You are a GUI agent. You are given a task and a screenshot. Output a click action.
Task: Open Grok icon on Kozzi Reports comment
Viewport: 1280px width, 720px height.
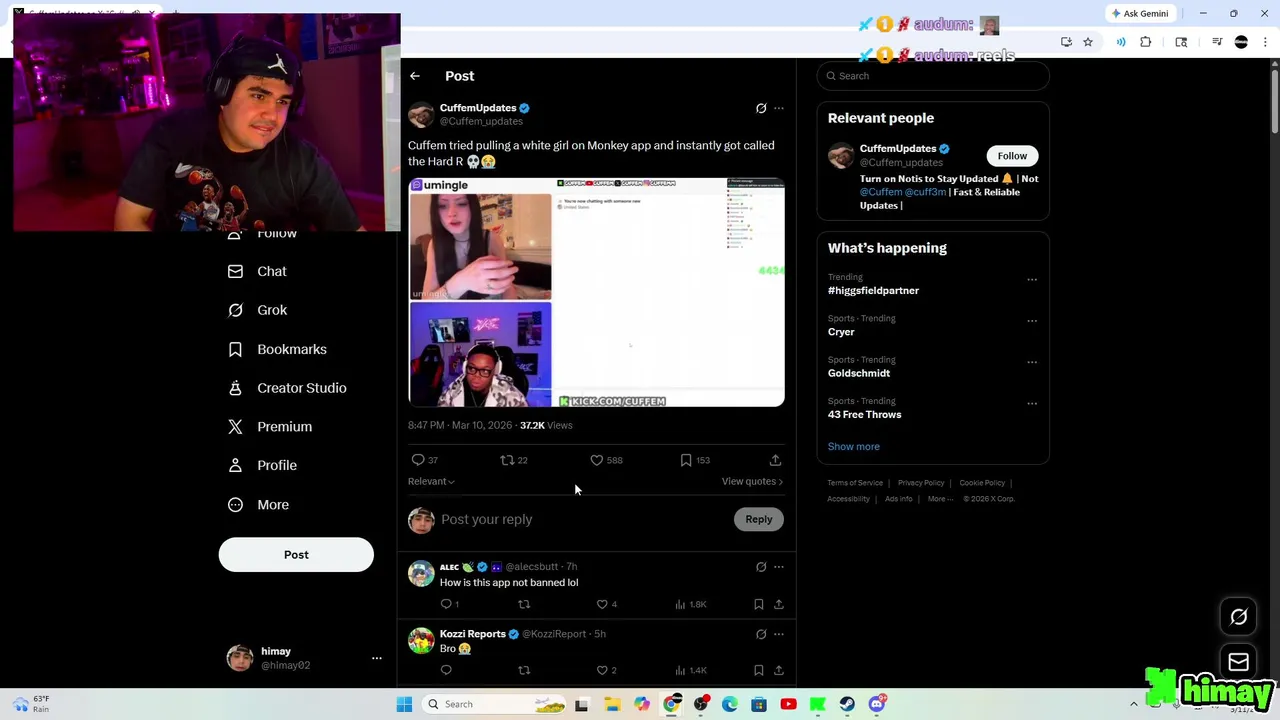(761, 634)
